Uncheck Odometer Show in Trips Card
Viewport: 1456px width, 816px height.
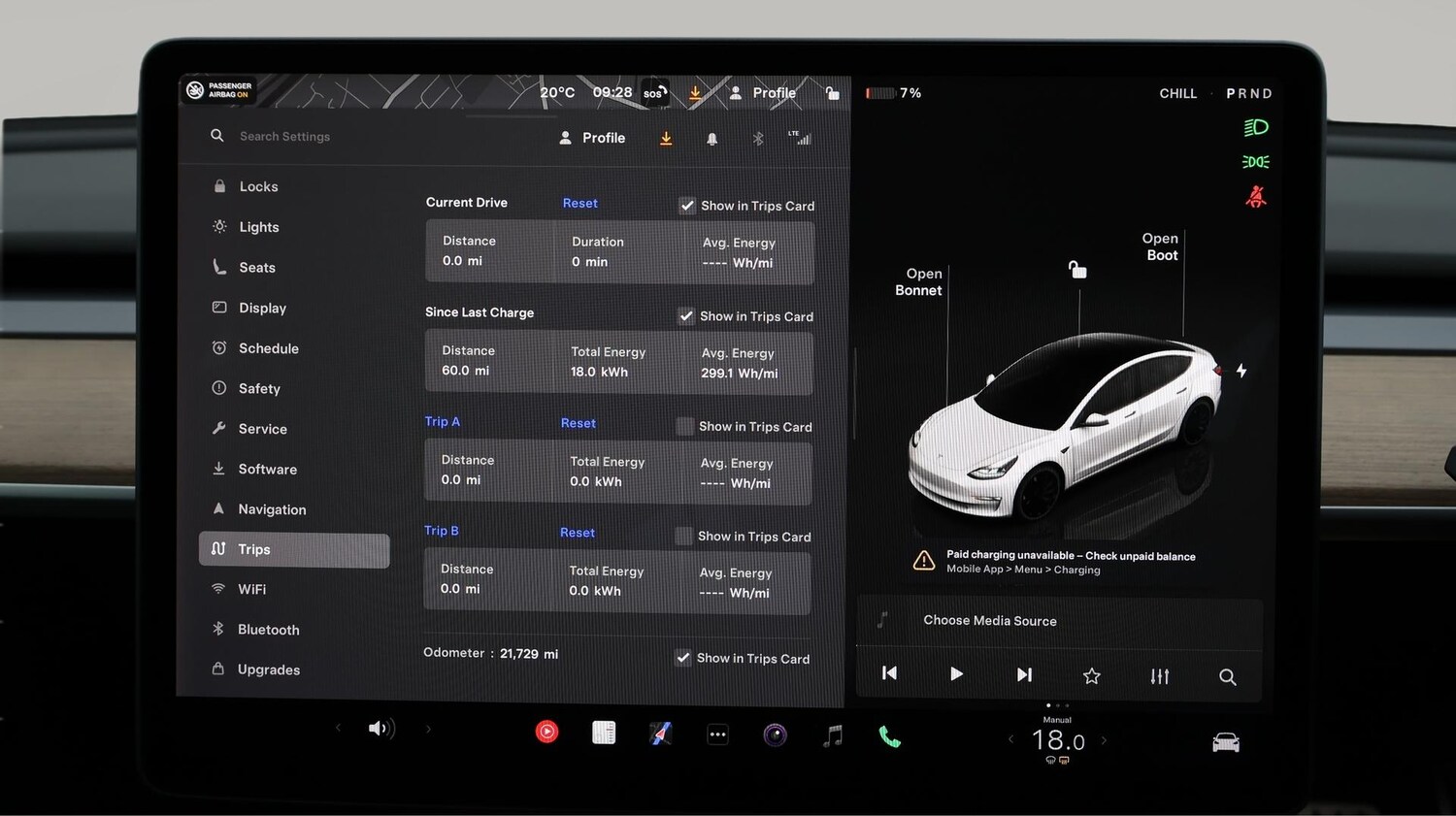click(683, 658)
